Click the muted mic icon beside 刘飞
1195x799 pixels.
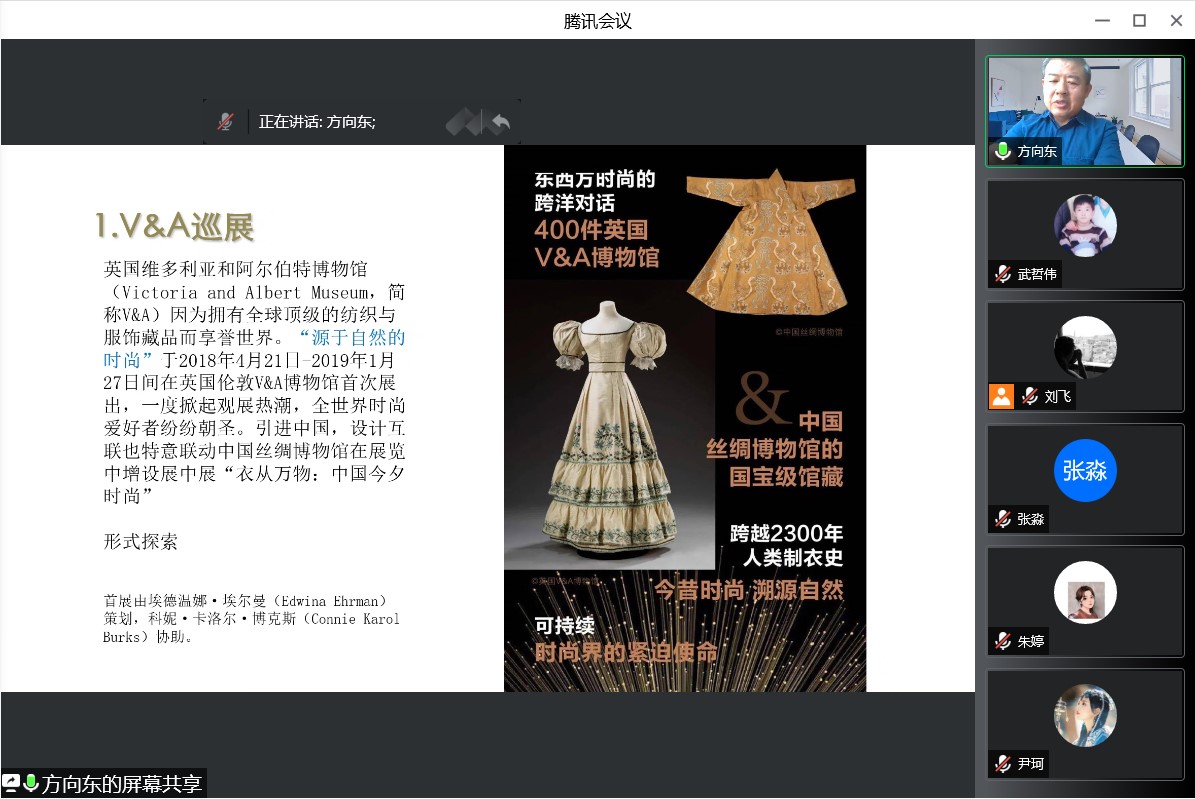click(x=1029, y=396)
